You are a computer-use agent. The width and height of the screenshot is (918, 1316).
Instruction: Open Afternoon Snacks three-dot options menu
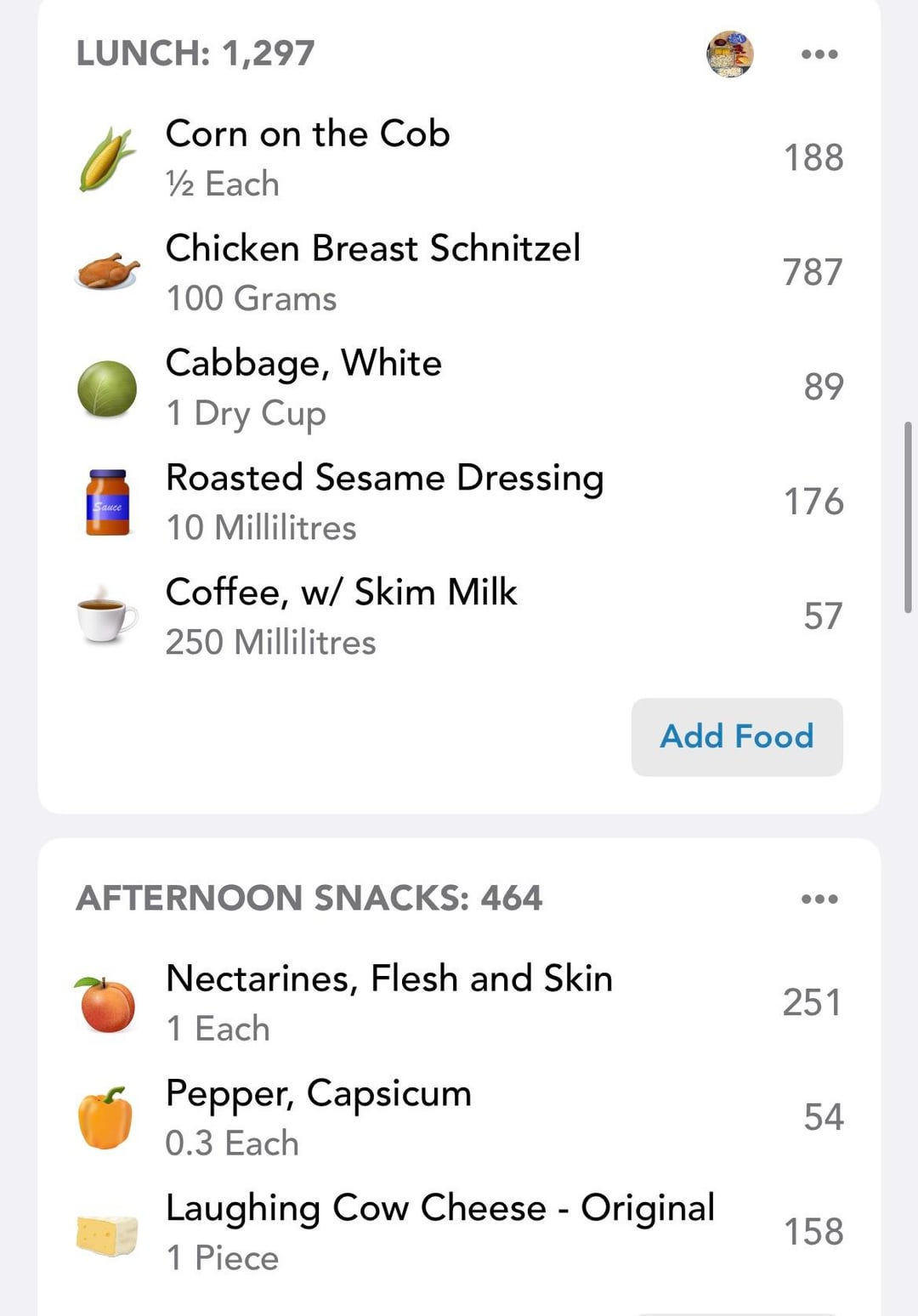819,899
